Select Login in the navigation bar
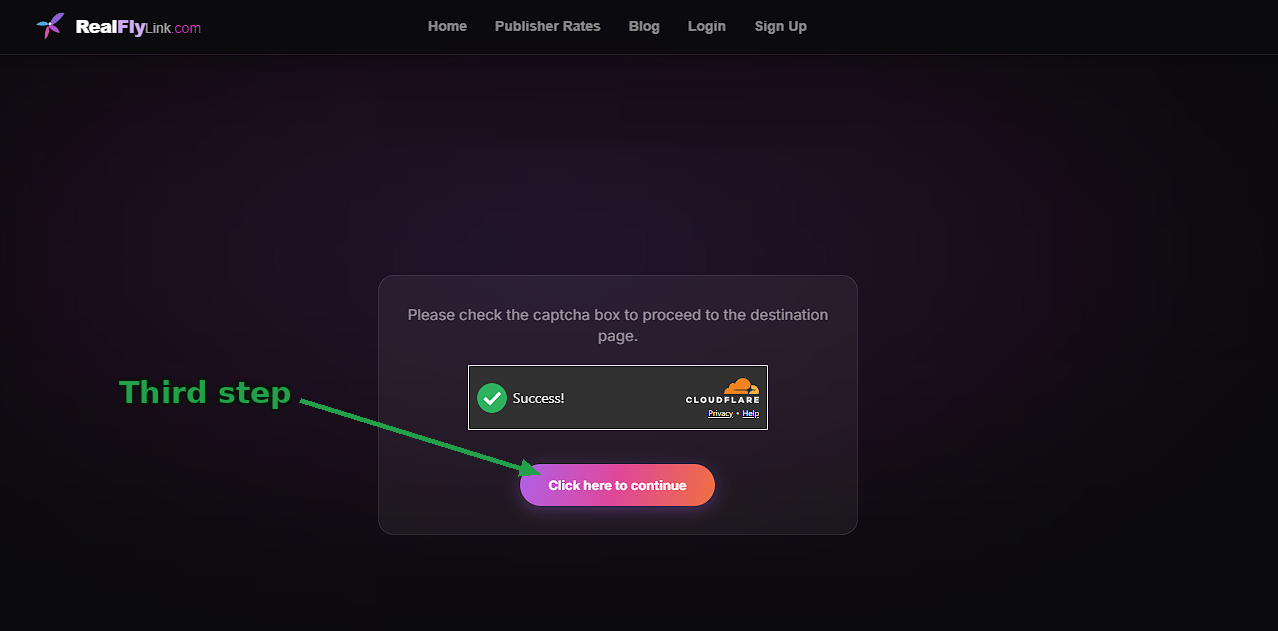Viewport: 1278px width, 631px height. pos(706,26)
